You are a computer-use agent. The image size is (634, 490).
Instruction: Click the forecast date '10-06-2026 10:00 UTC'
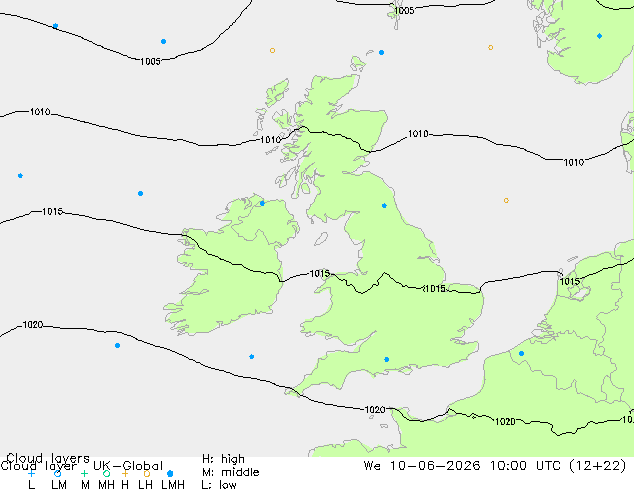pos(475,466)
